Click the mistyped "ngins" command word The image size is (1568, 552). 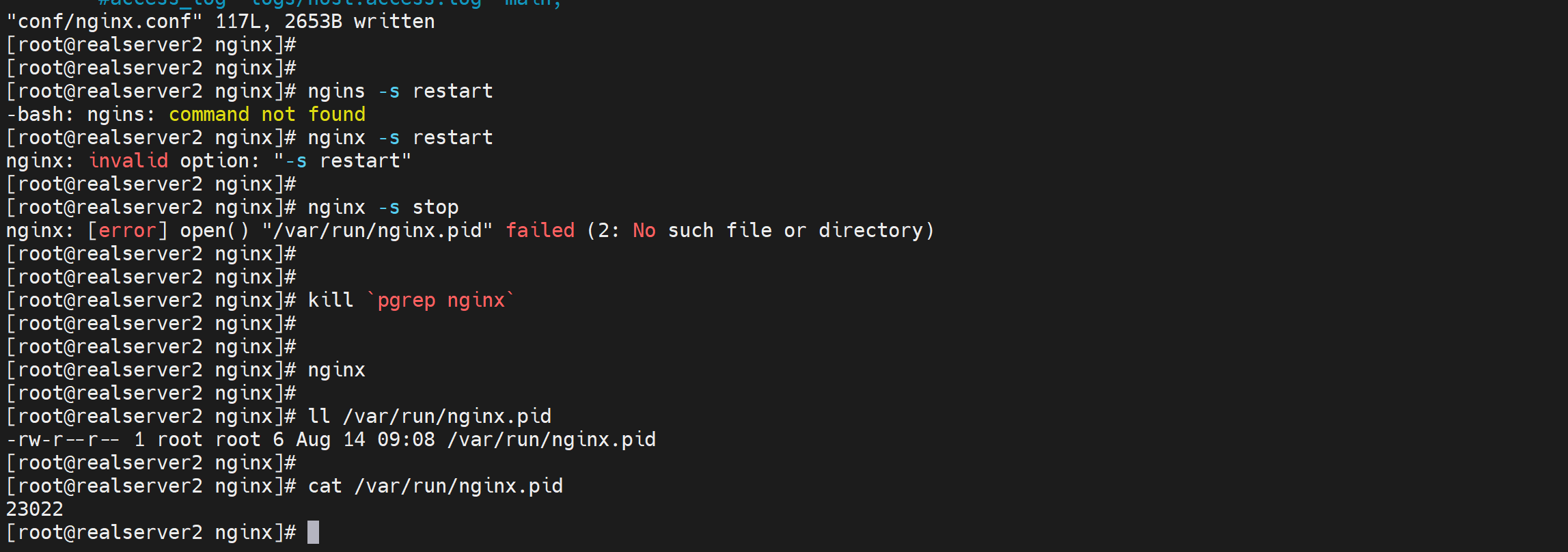click(336, 91)
